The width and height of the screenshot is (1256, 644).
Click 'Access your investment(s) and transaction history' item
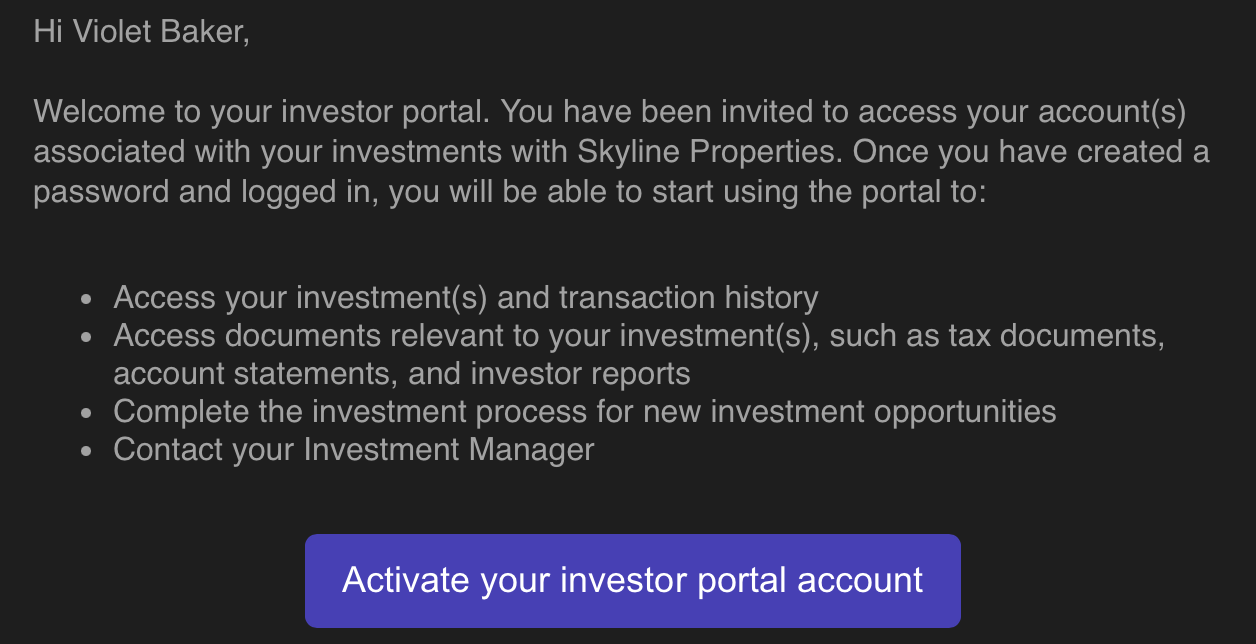(466, 297)
